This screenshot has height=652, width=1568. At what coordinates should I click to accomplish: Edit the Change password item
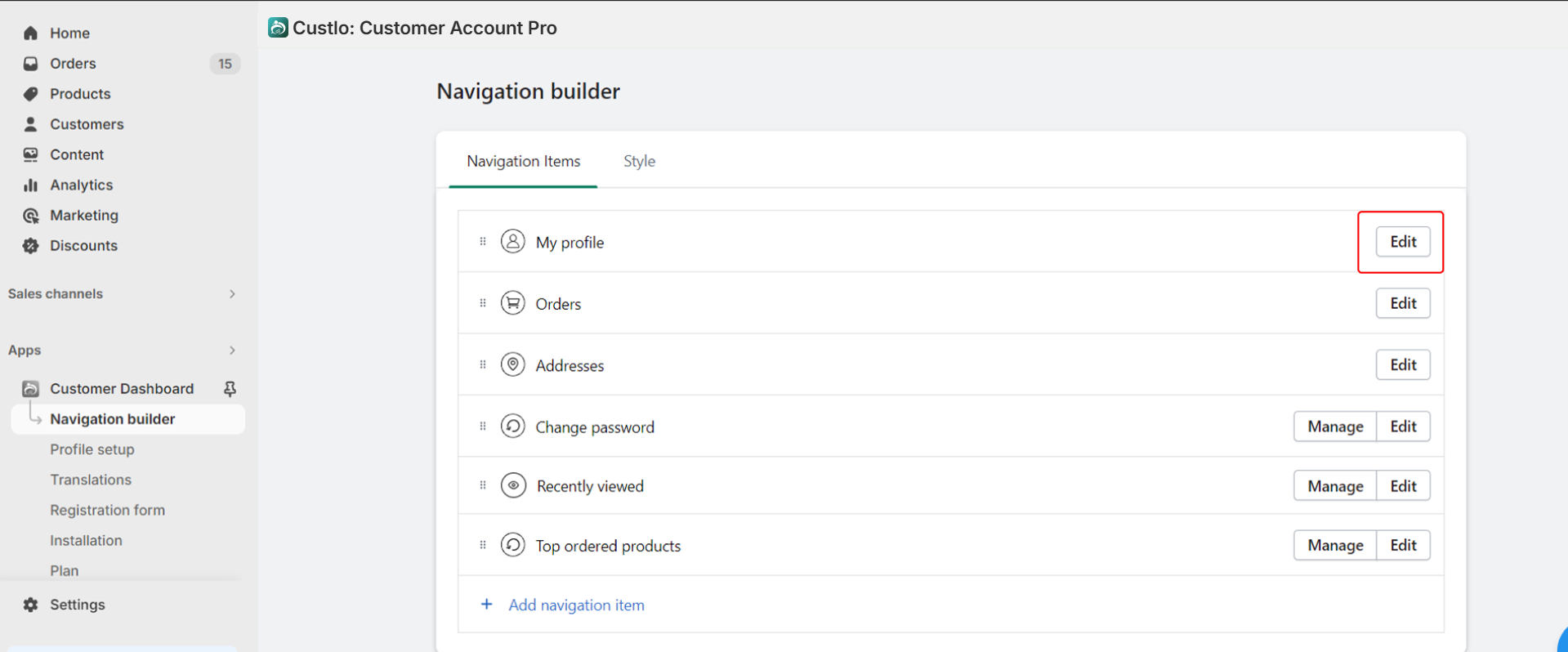tap(1404, 426)
